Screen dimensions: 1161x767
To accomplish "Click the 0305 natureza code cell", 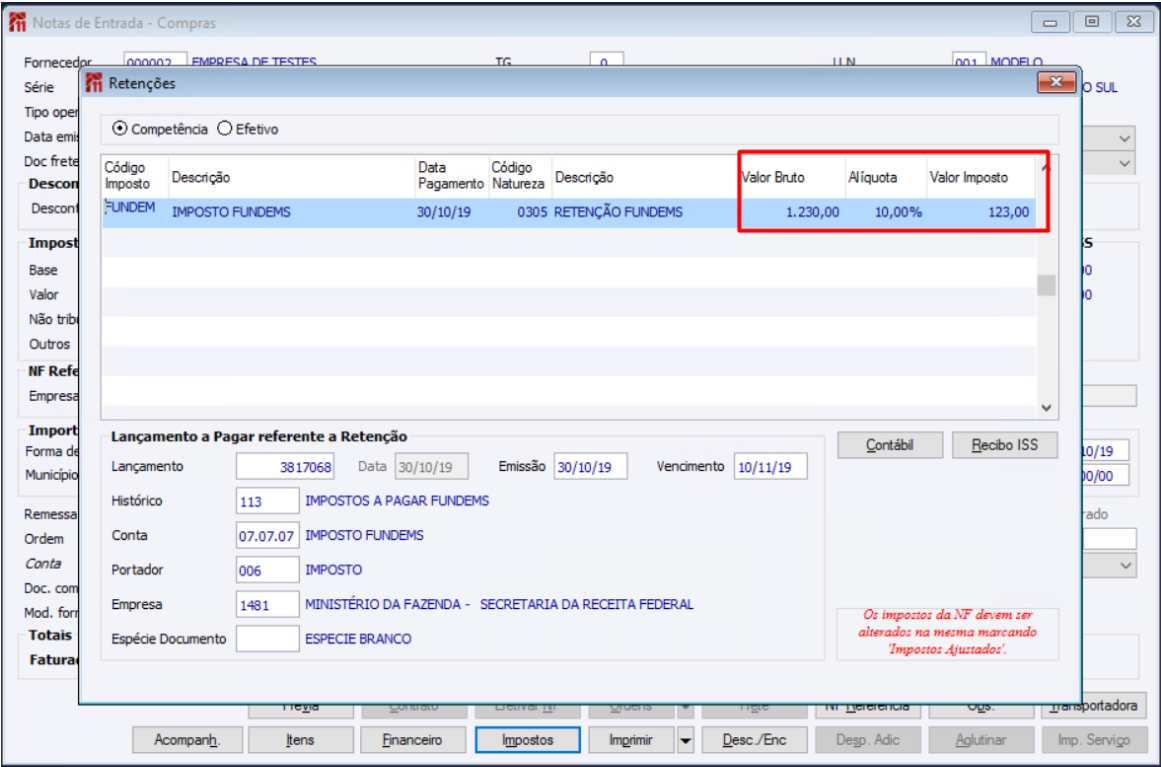I will click(x=521, y=212).
